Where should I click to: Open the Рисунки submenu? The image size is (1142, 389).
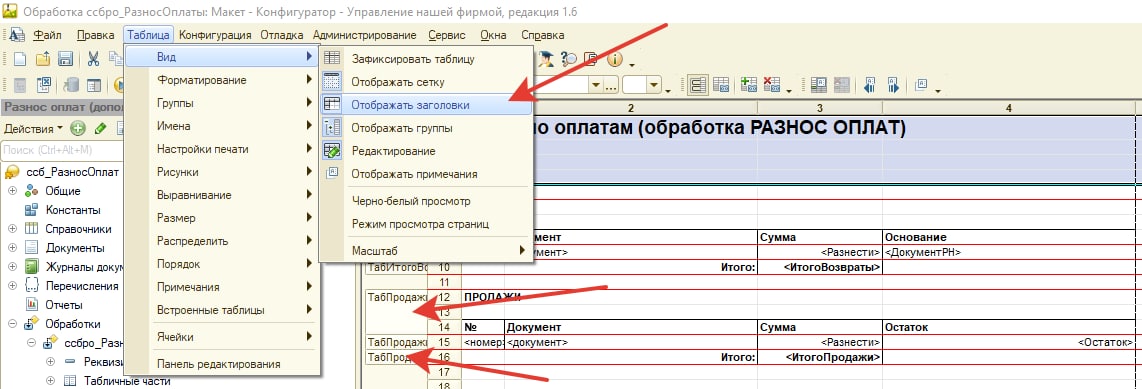[x=222, y=172]
